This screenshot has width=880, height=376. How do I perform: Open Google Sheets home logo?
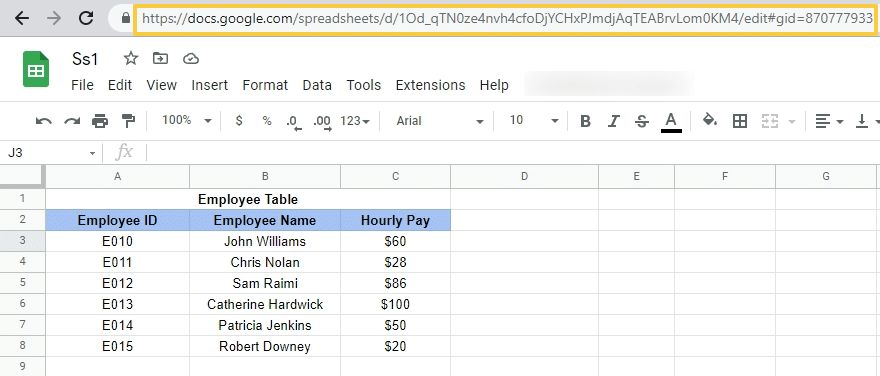[x=36, y=69]
